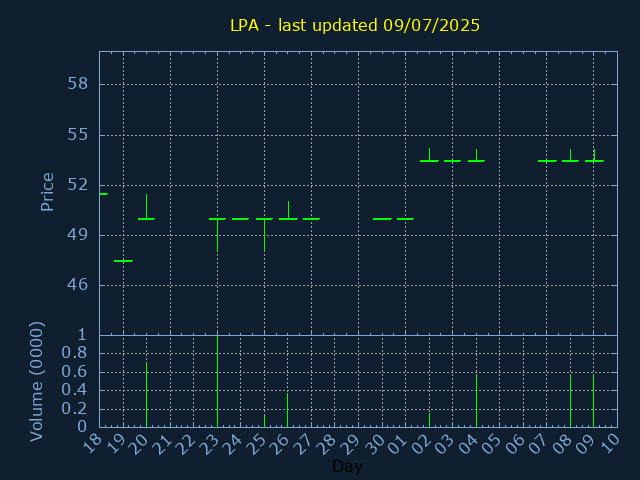Click the day tick label 01
Screen dimensions: 640x480
click(398, 444)
